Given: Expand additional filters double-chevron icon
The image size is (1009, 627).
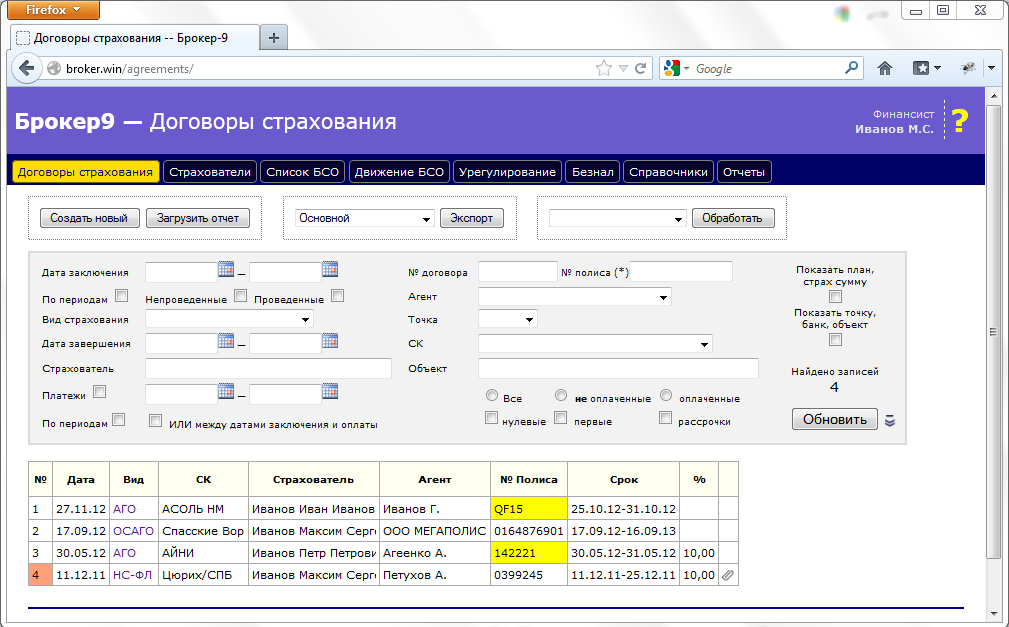Looking at the screenshot, I should click(x=890, y=420).
